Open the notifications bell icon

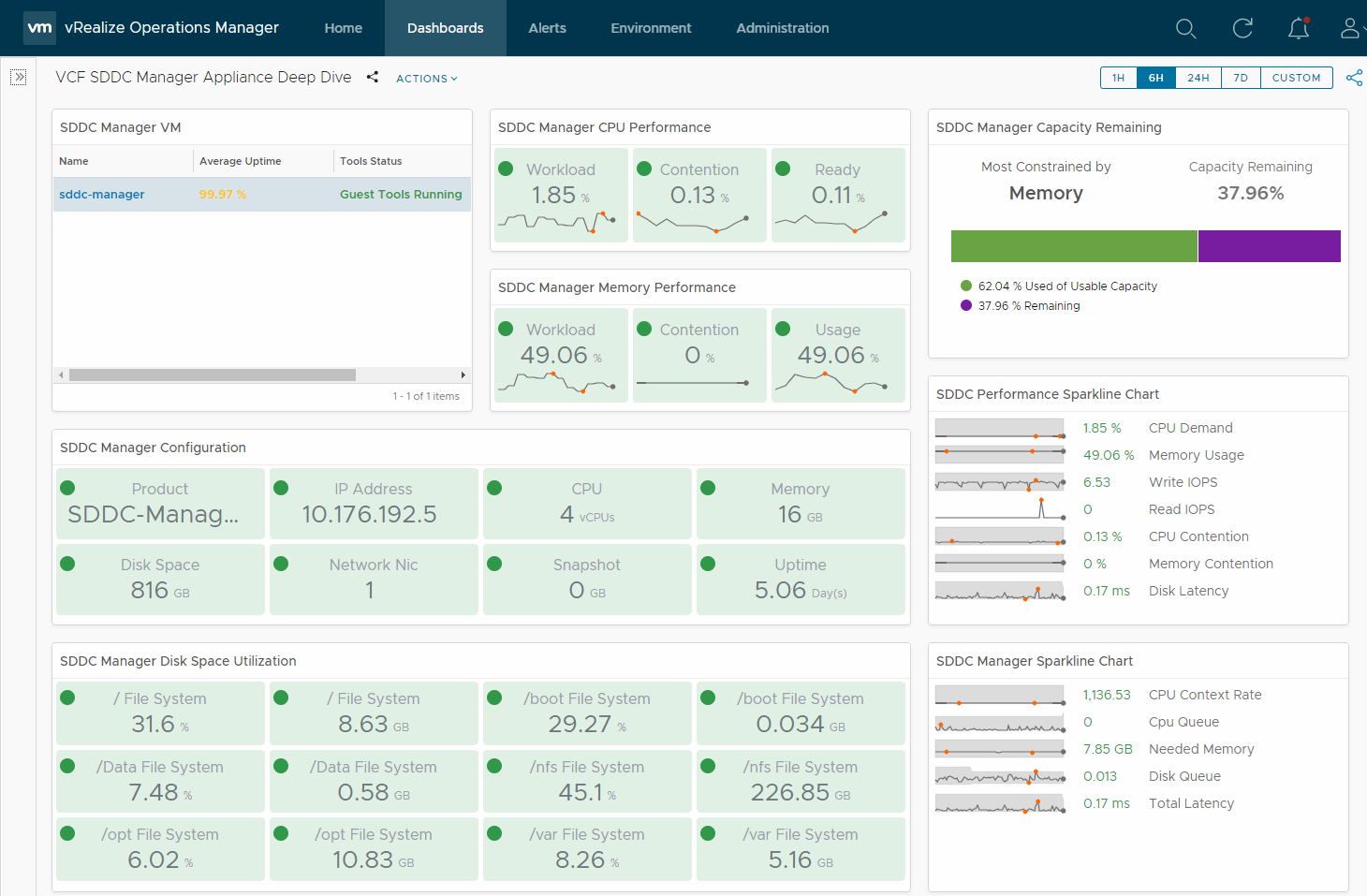tap(1299, 29)
